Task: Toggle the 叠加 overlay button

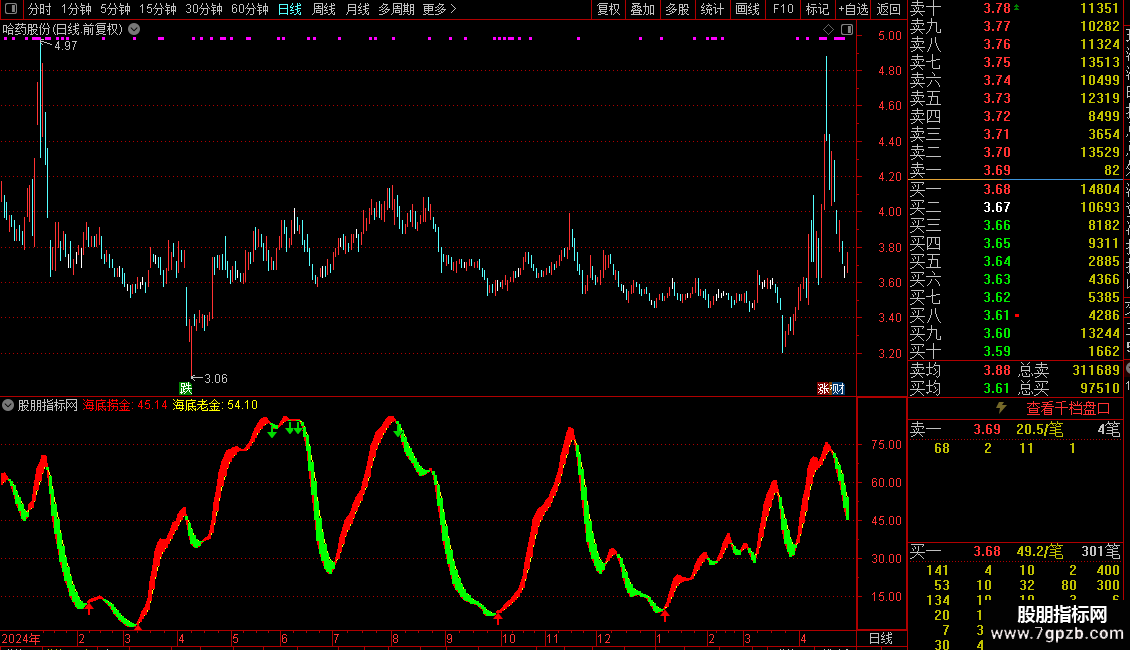Action: 642,9
